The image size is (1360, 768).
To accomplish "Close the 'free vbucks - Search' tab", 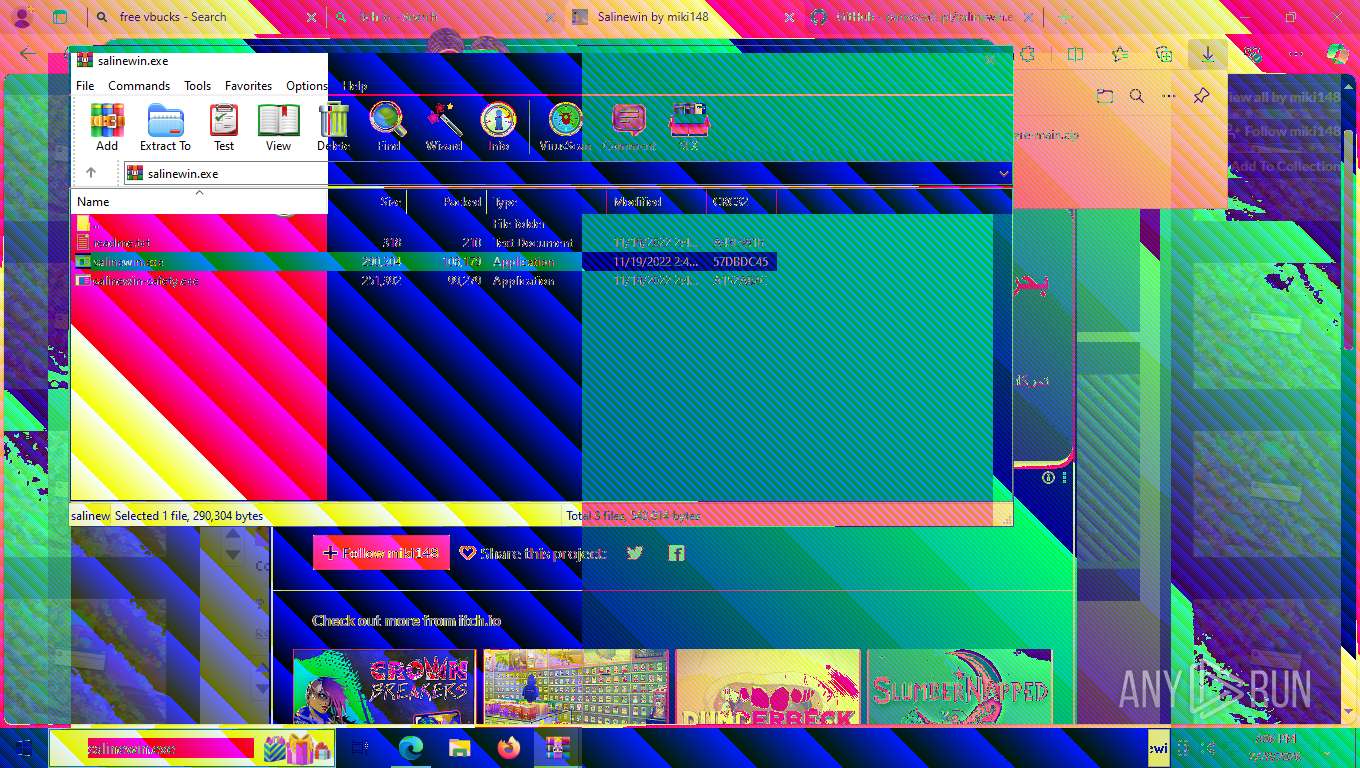I will [311, 17].
